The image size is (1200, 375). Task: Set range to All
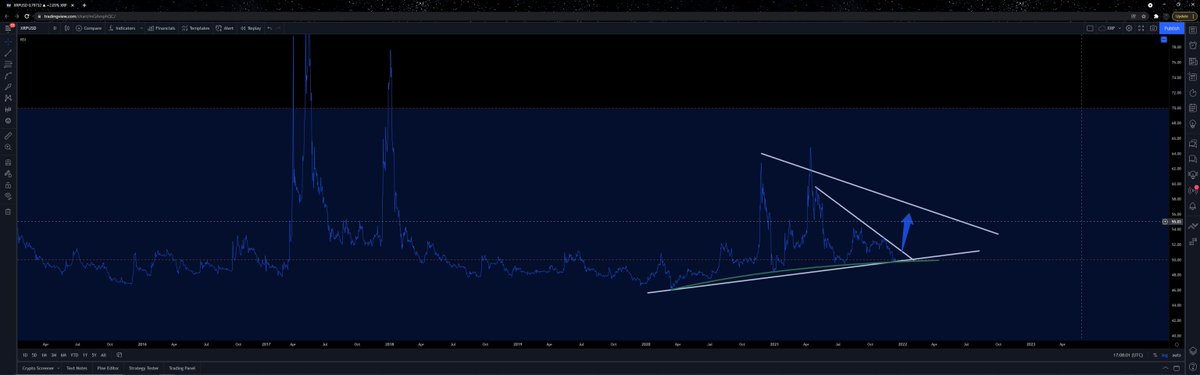click(x=103, y=355)
